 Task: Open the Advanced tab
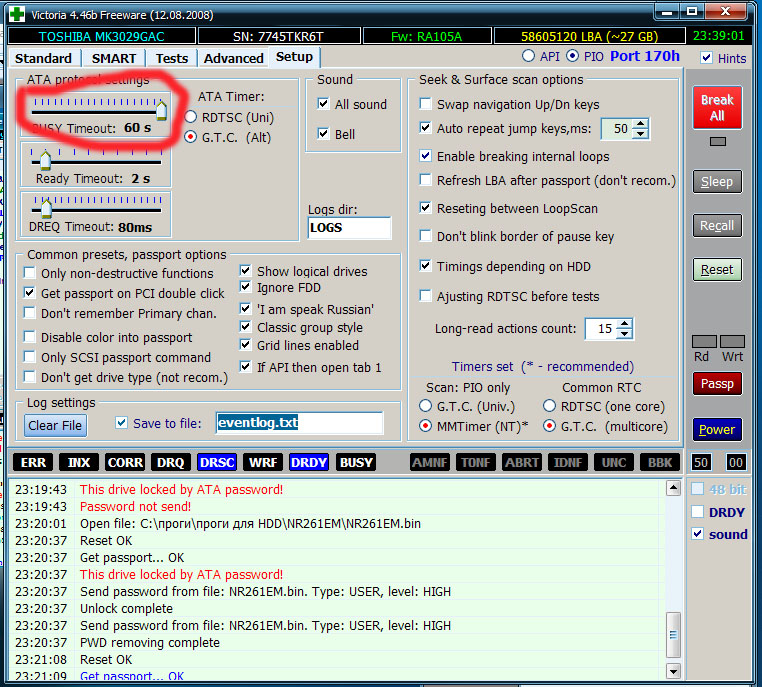point(233,58)
